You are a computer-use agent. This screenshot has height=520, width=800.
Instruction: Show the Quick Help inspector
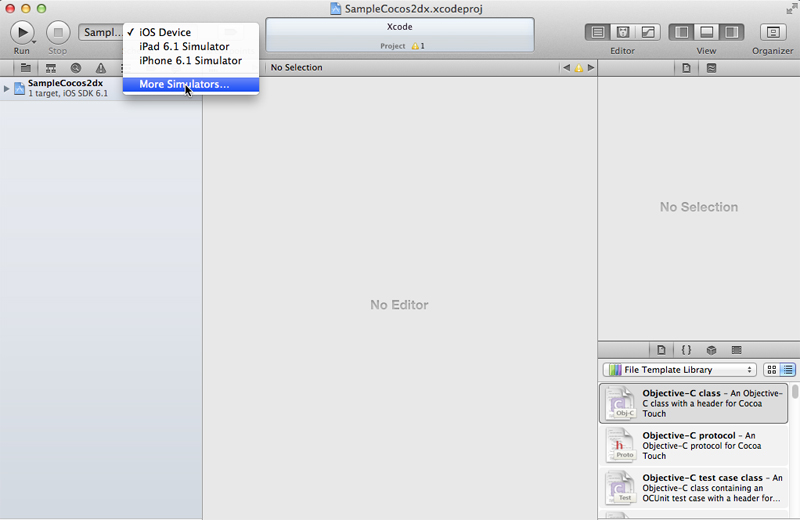click(711, 68)
